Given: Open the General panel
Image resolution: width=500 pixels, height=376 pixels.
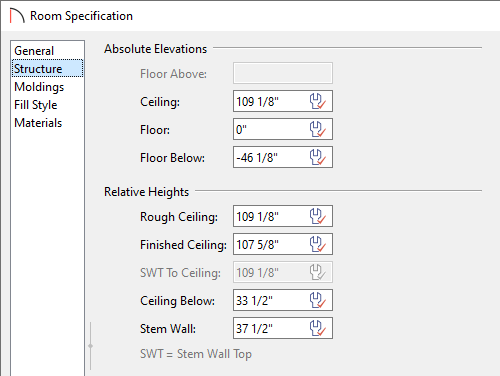Looking at the screenshot, I should [47, 51].
